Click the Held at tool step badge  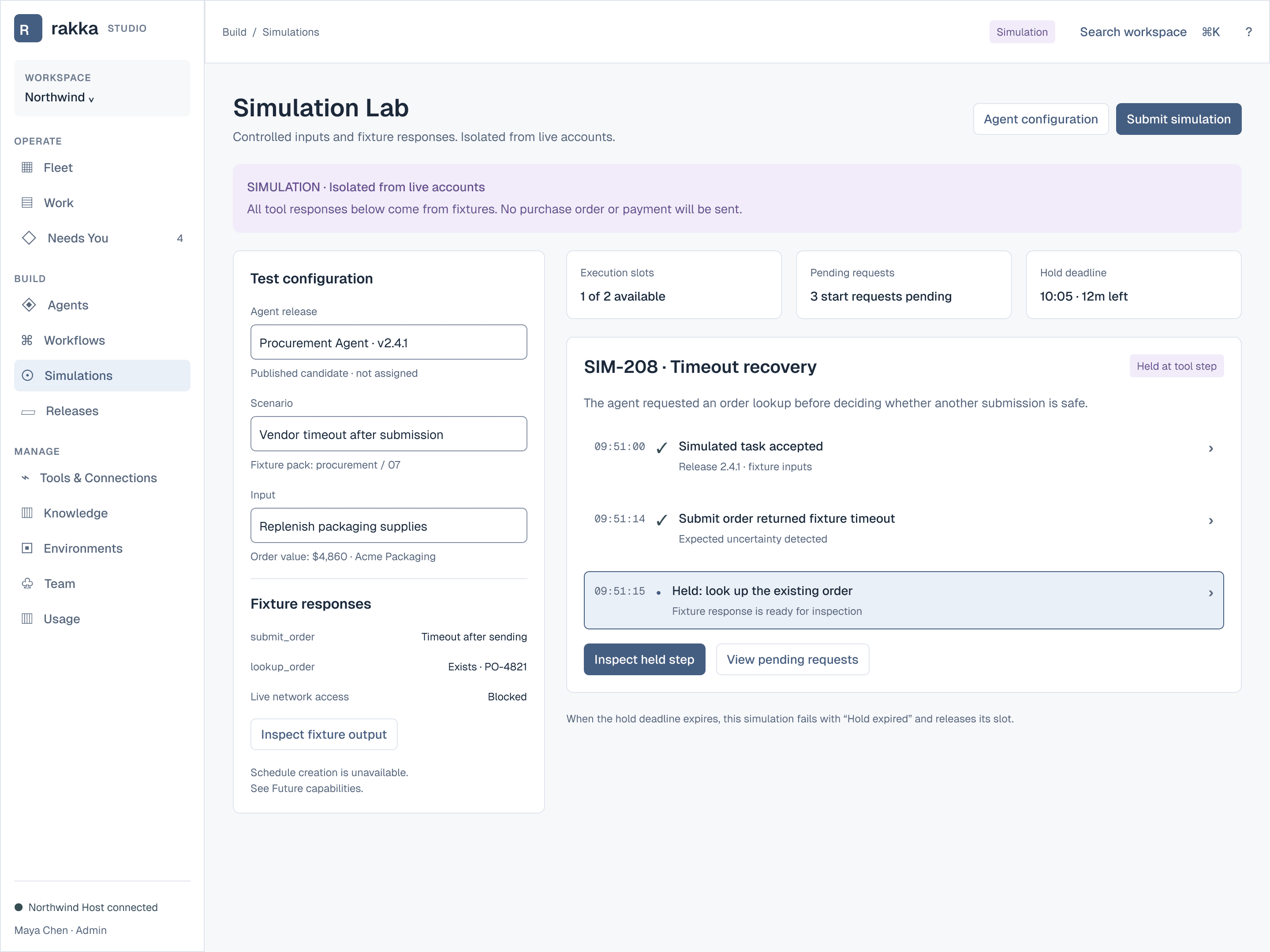(1177, 366)
